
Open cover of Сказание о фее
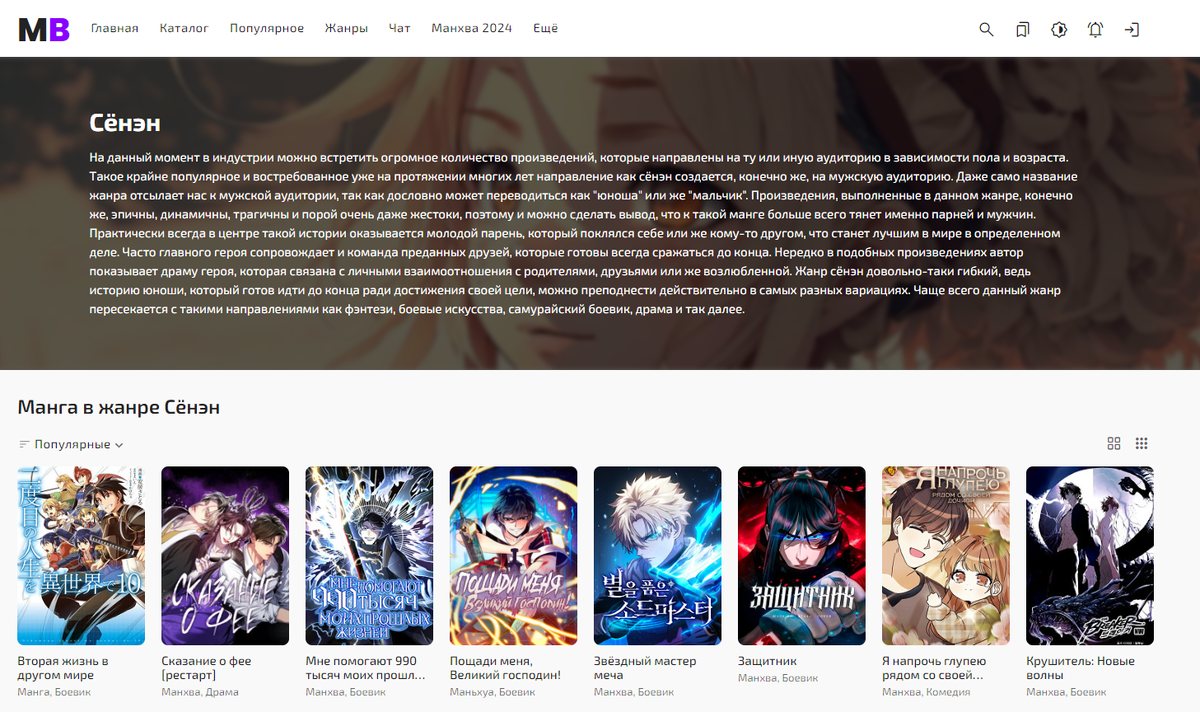click(x=225, y=556)
